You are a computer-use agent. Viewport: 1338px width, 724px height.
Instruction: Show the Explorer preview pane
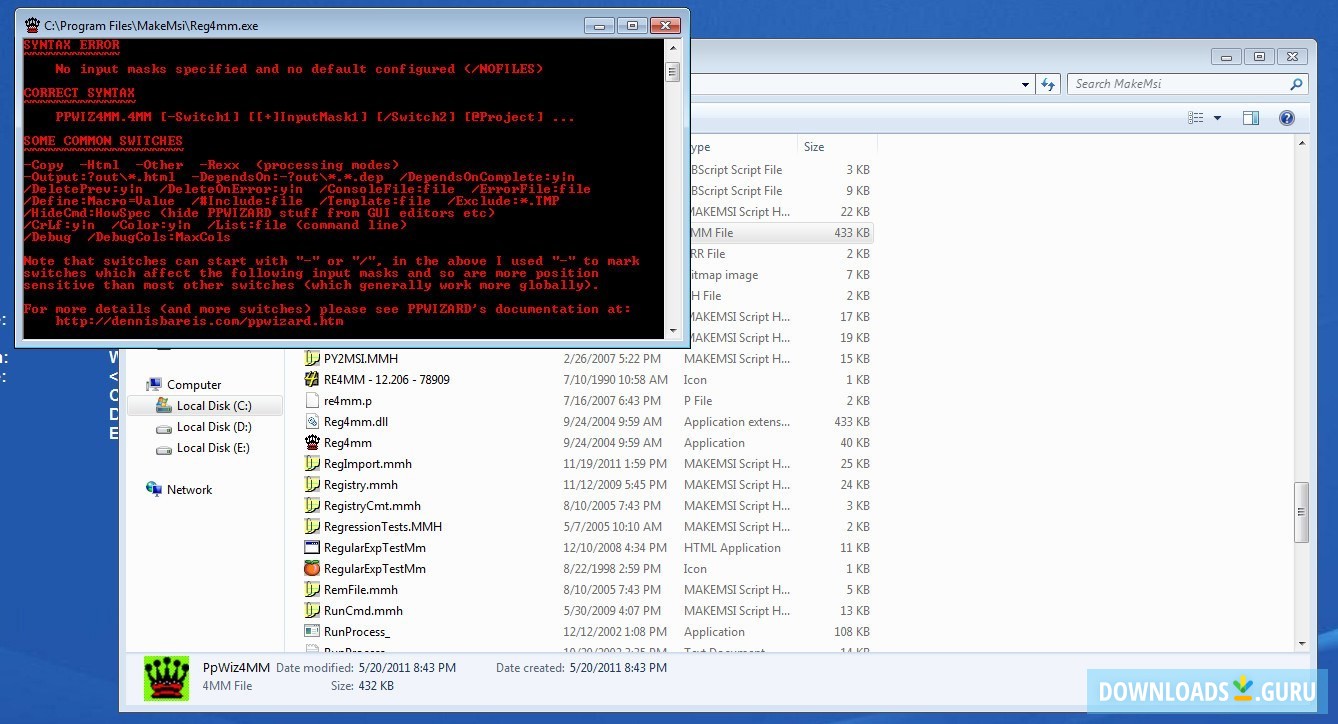1250,118
